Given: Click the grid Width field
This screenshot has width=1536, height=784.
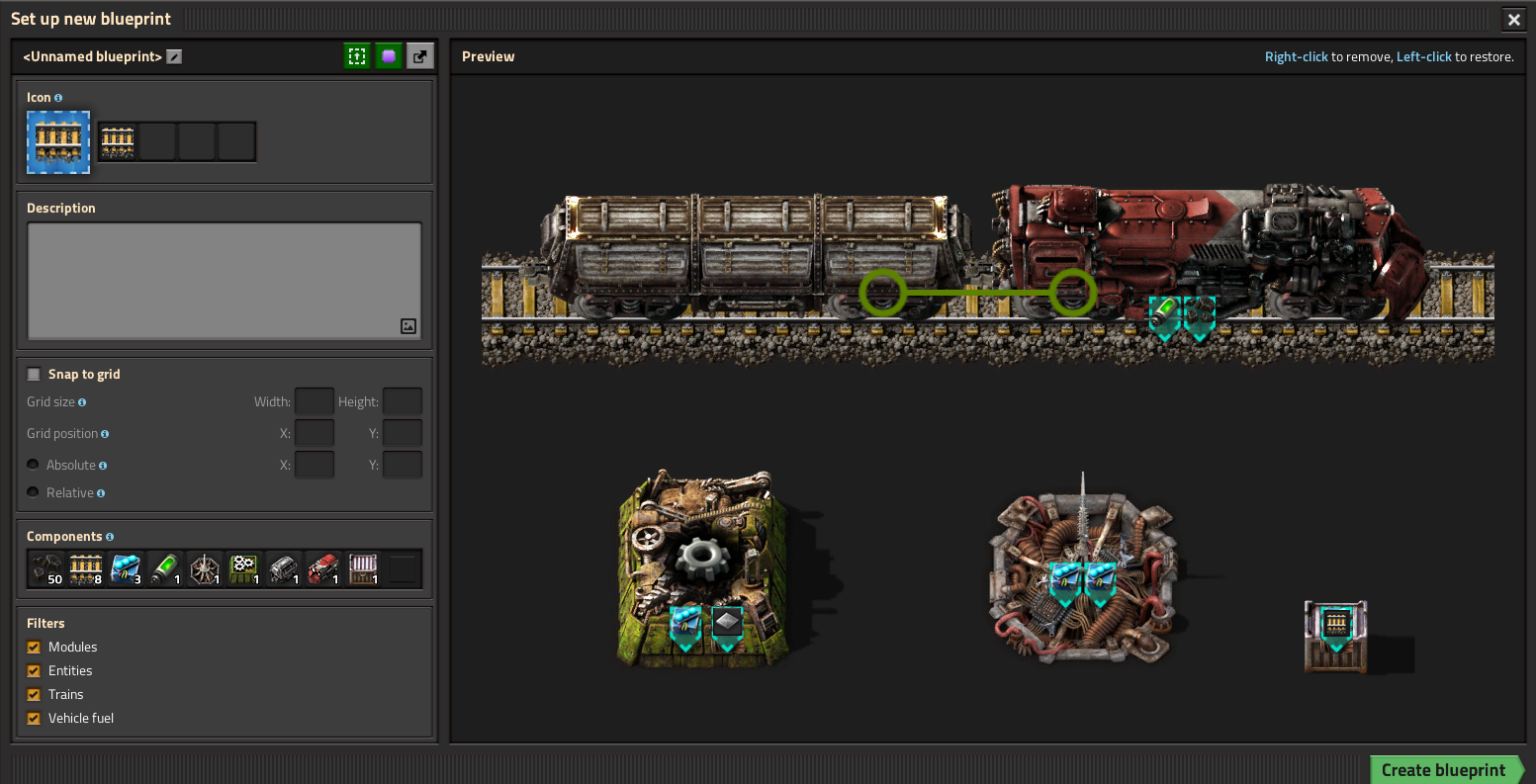Looking at the screenshot, I should [315, 401].
